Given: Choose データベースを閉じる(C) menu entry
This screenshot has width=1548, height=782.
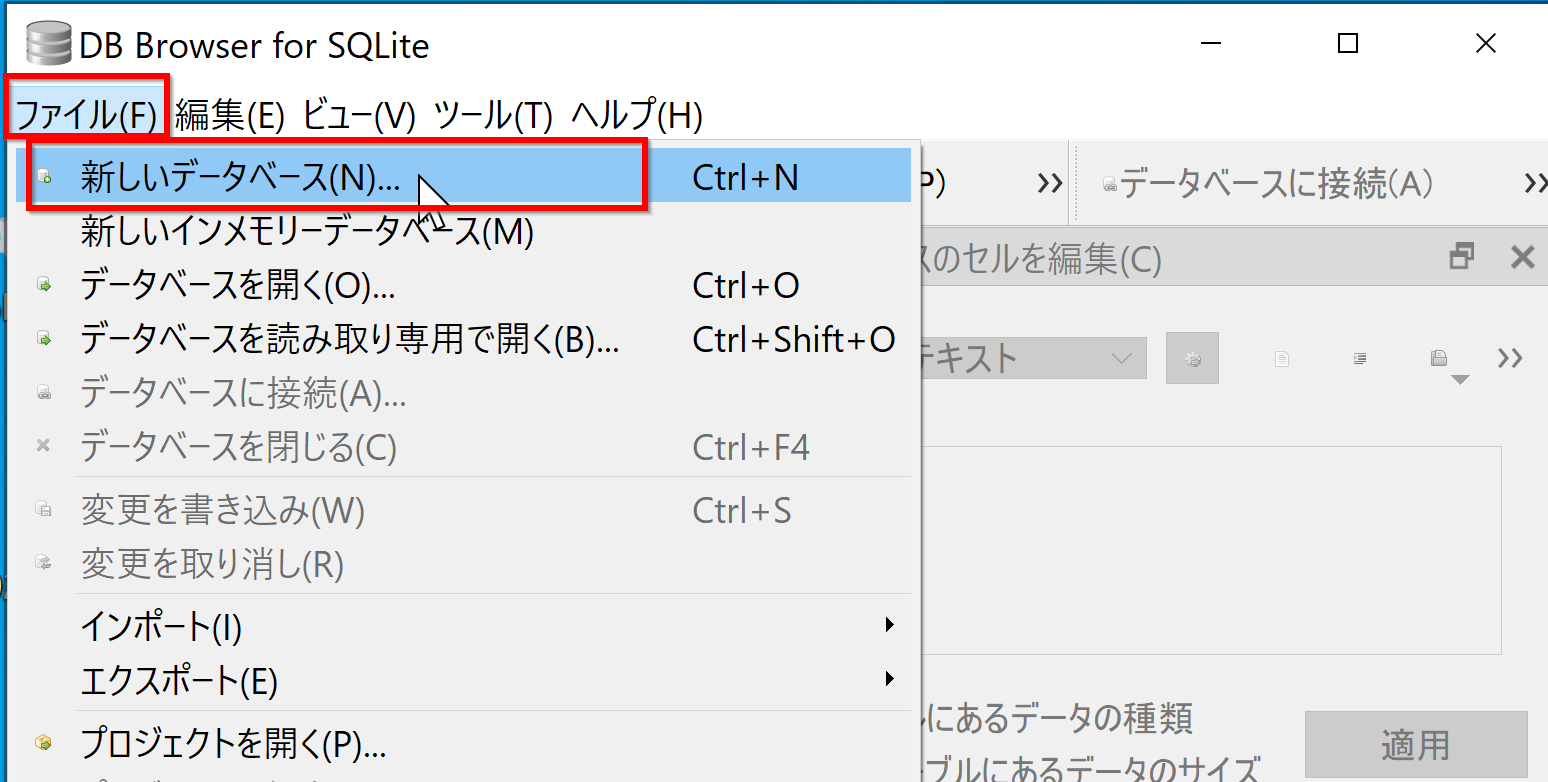Looking at the screenshot, I should (x=465, y=447).
